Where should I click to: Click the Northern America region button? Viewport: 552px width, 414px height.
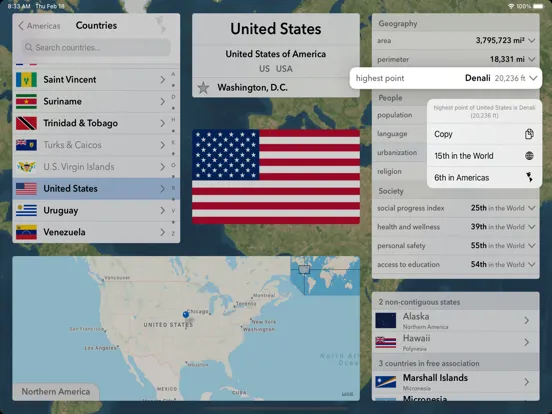pos(56,391)
